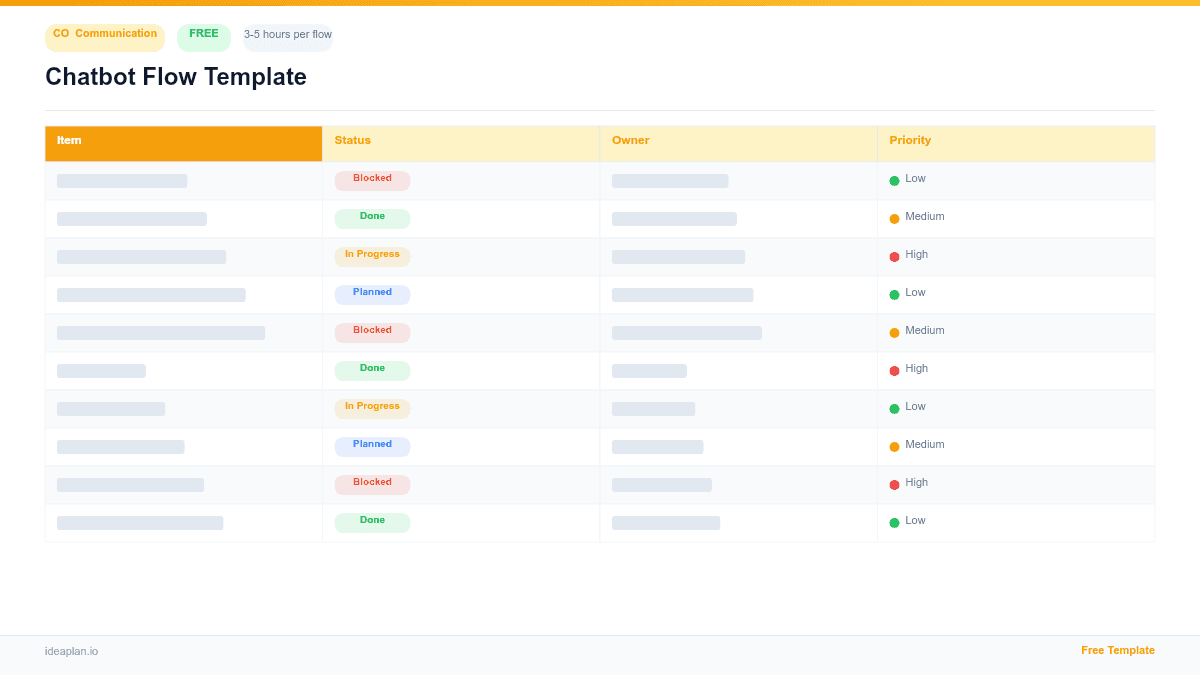
Task: Click the red High priority dot in row three
Action: (x=895, y=255)
